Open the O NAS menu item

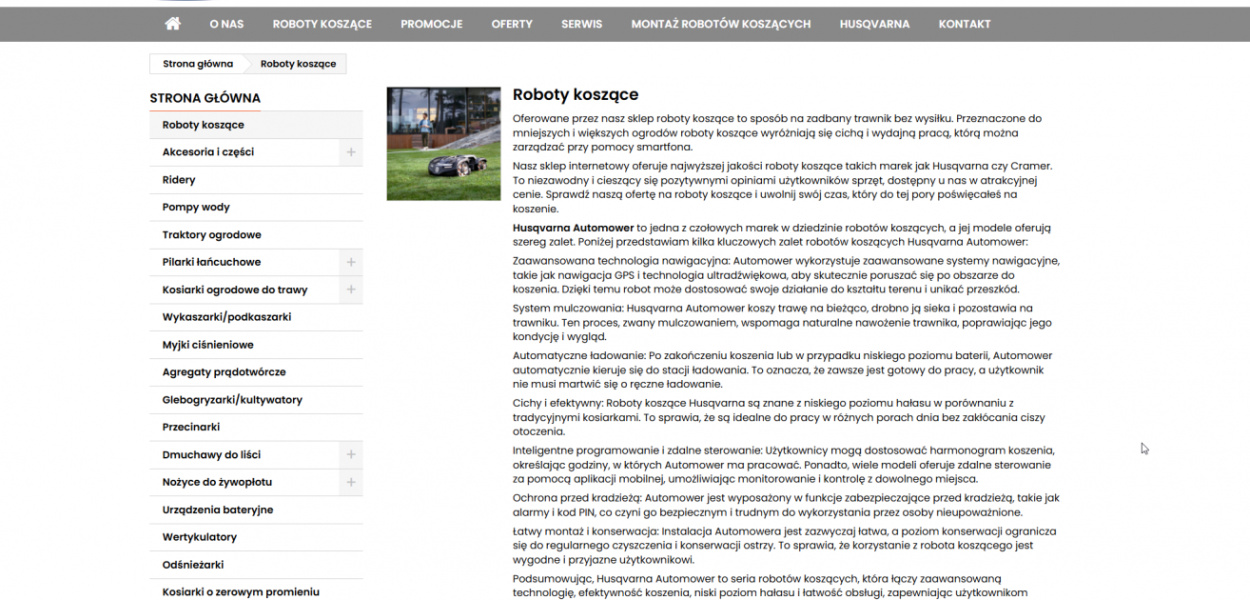[x=226, y=24]
